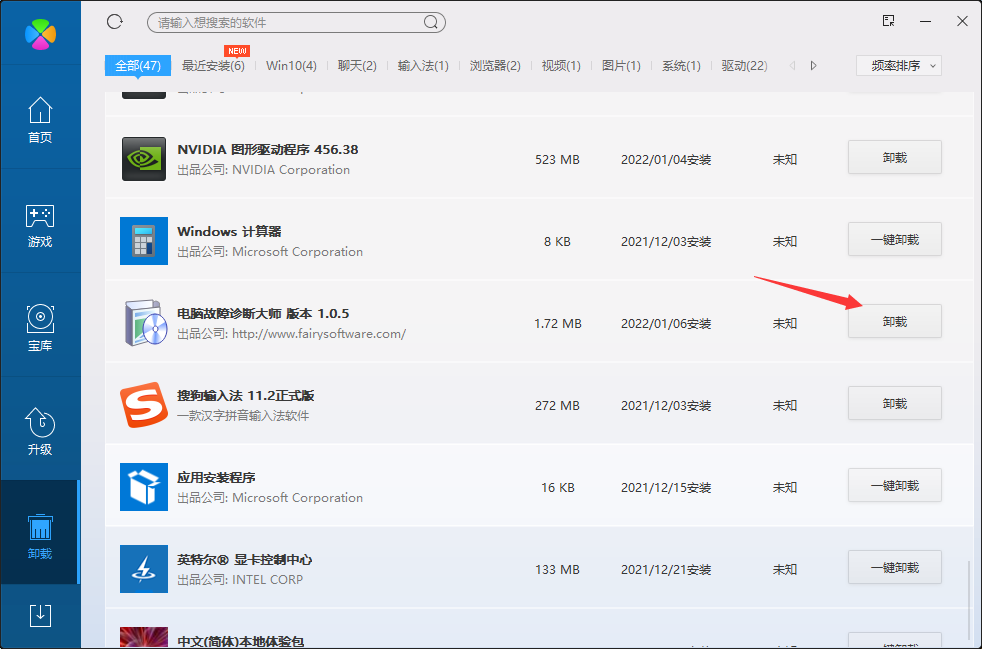Click 一键卸载 for 应用安装程序
The height and width of the screenshot is (649, 982).
895,485
